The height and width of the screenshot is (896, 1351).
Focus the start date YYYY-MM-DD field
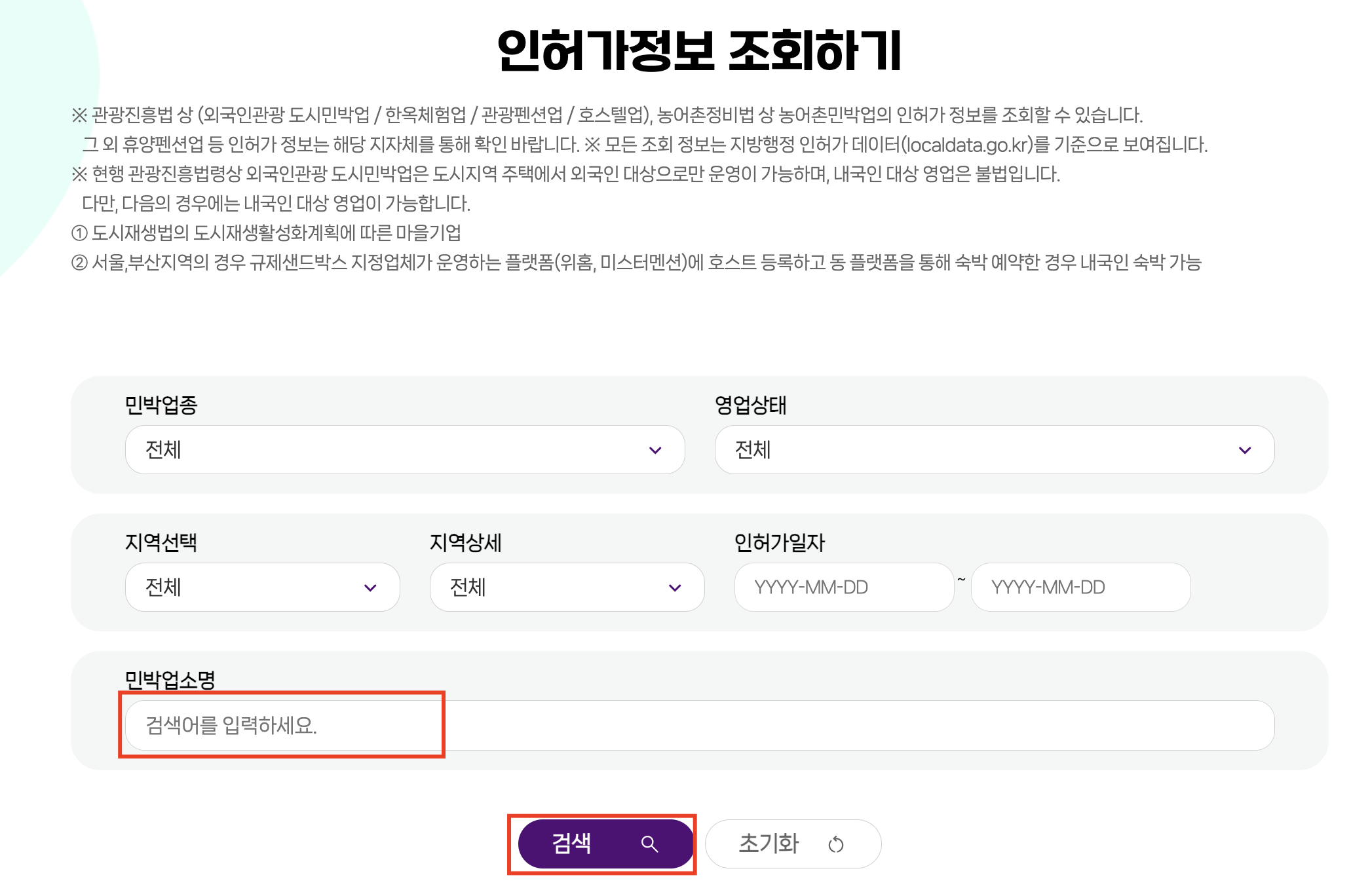click(x=843, y=588)
